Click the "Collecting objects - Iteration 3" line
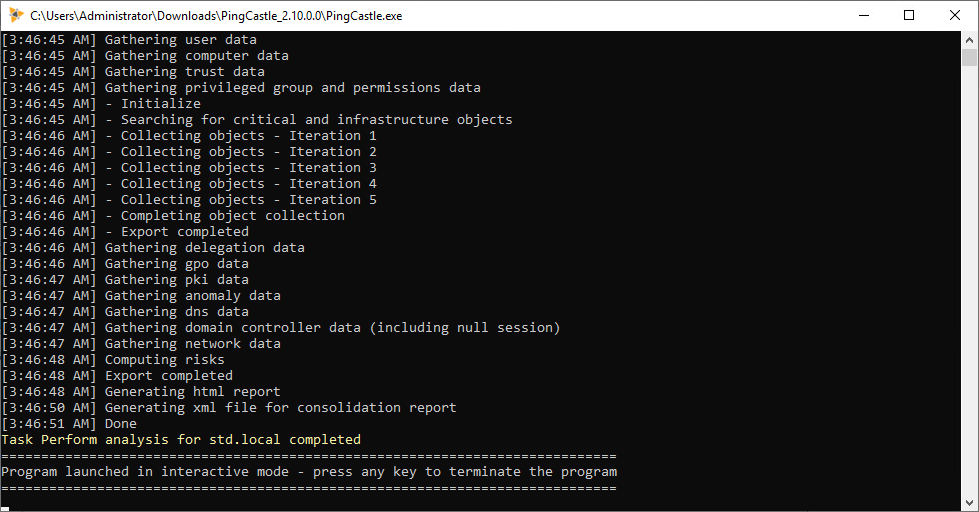 point(248,168)
